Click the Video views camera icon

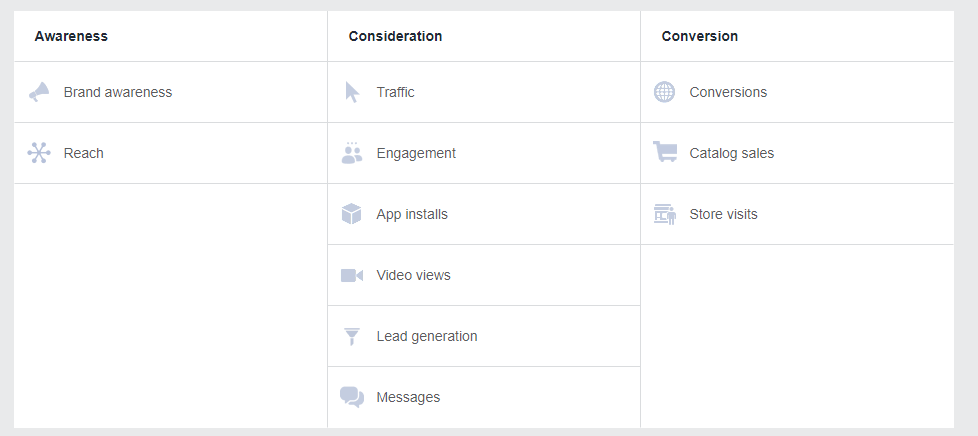click(x=352, y=275)
